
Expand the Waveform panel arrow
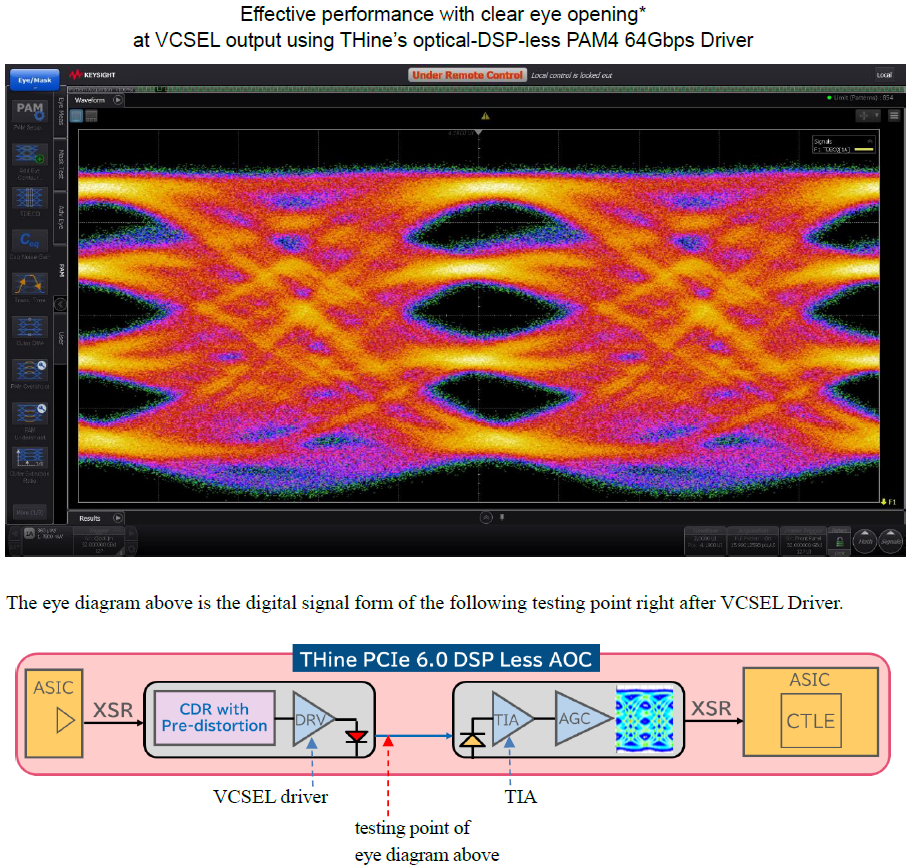118,100
